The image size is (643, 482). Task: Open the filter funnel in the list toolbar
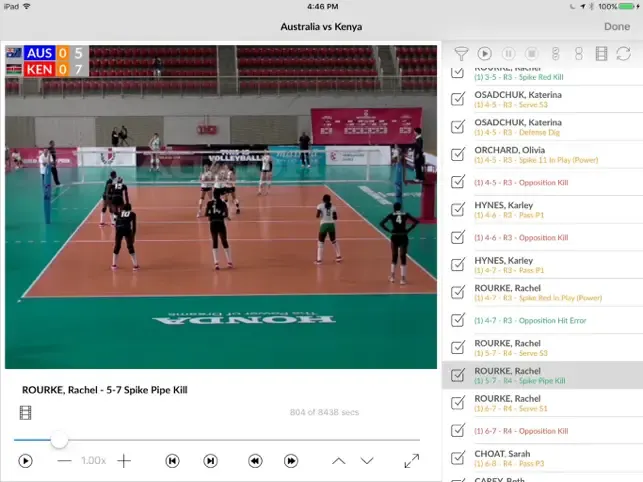pyautogui.click(x=461, y=54)
